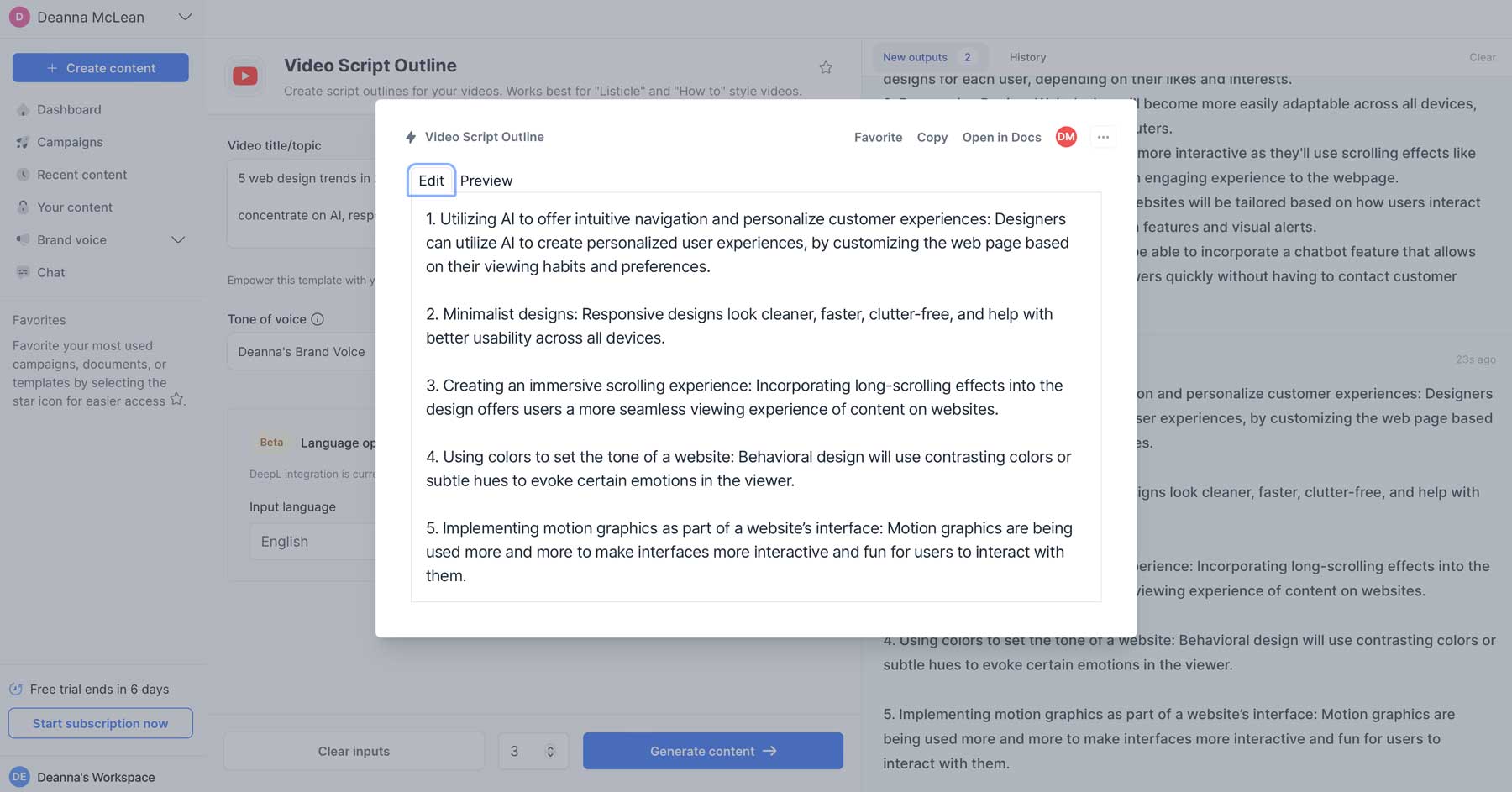The width and height of the screenshot is (1512, 792).
Task: Select the Edit tab
Action: [431, 181]
